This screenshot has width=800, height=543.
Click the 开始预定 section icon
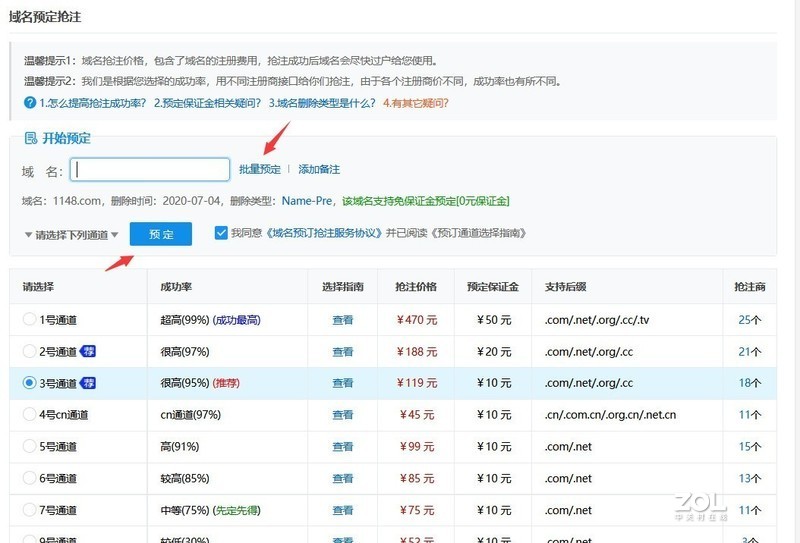pyautogui.click(x=31, y=138)
